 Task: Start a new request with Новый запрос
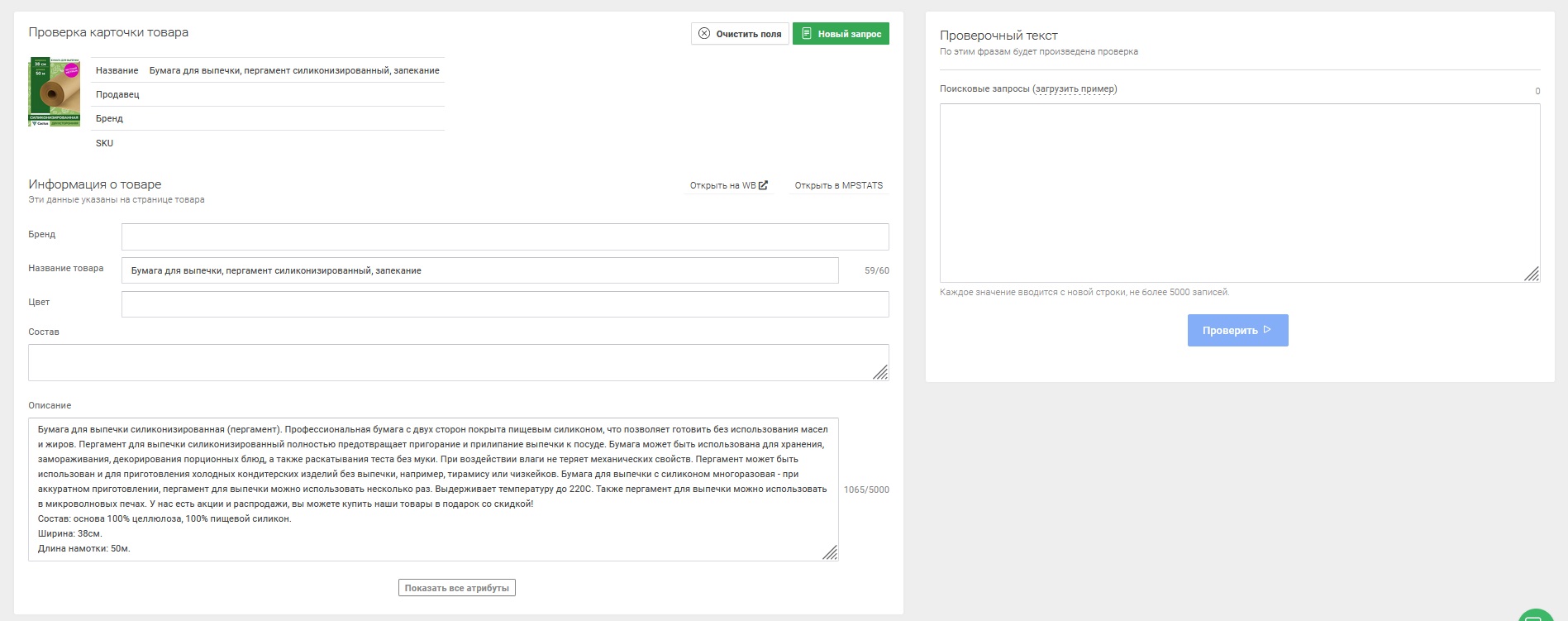[841, 34]
